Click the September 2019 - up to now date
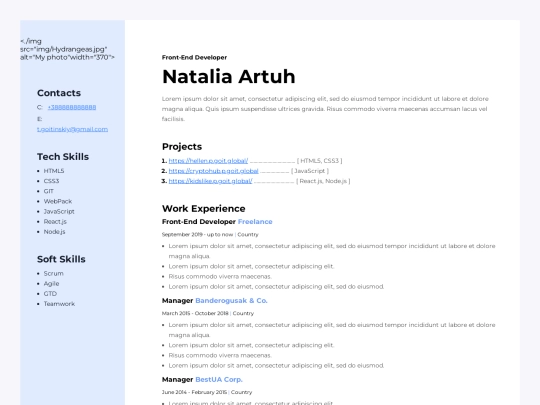Image resolution: width=540 pixels, height=405 pixels. (x=197, y=235)
